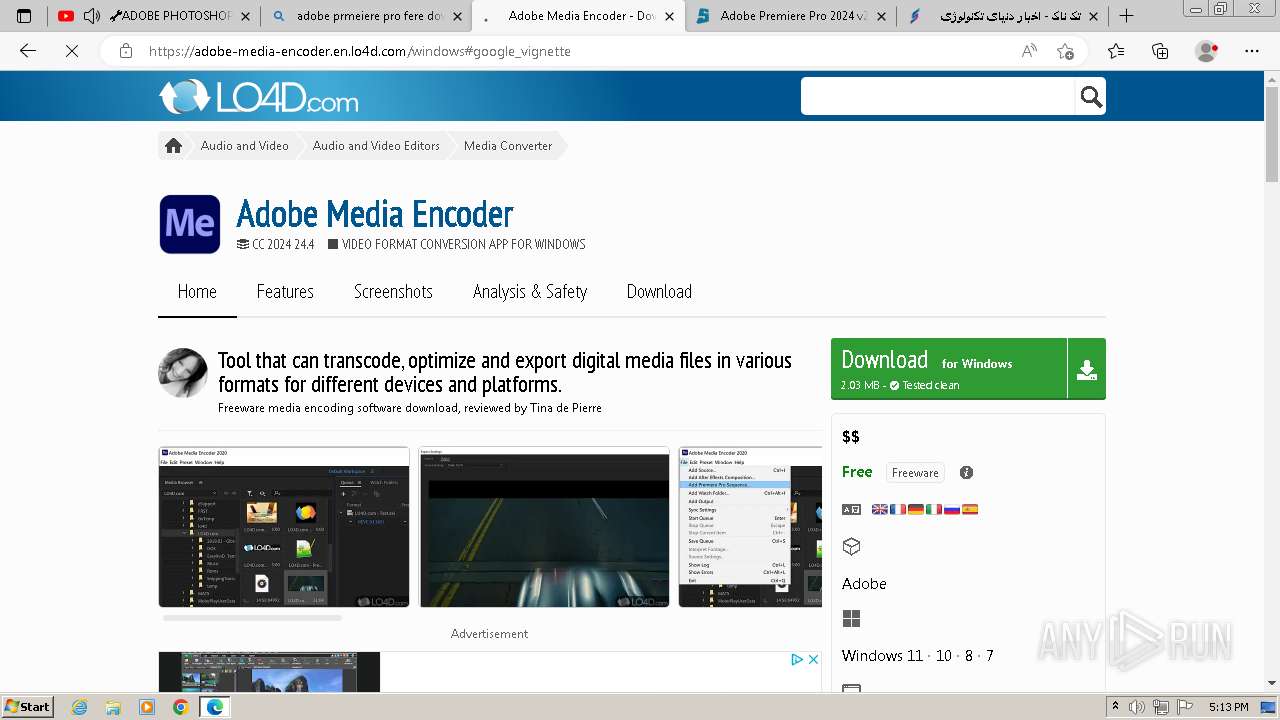1280x720 pixels.
Task: Click Audio and Video Editors breadcrumb
Action: [376, 146]
